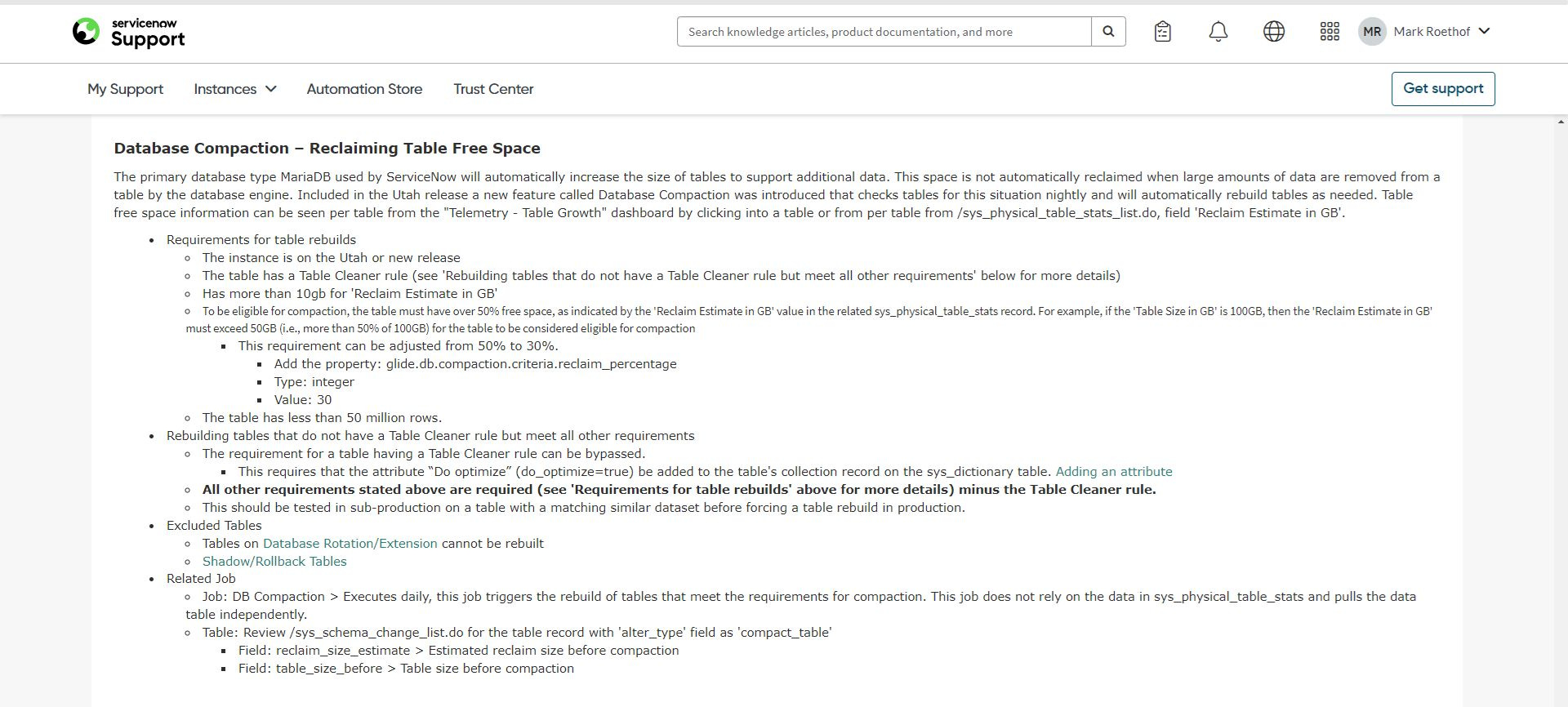
Task: Open the apps grid menu
Action: point(1329,32)
